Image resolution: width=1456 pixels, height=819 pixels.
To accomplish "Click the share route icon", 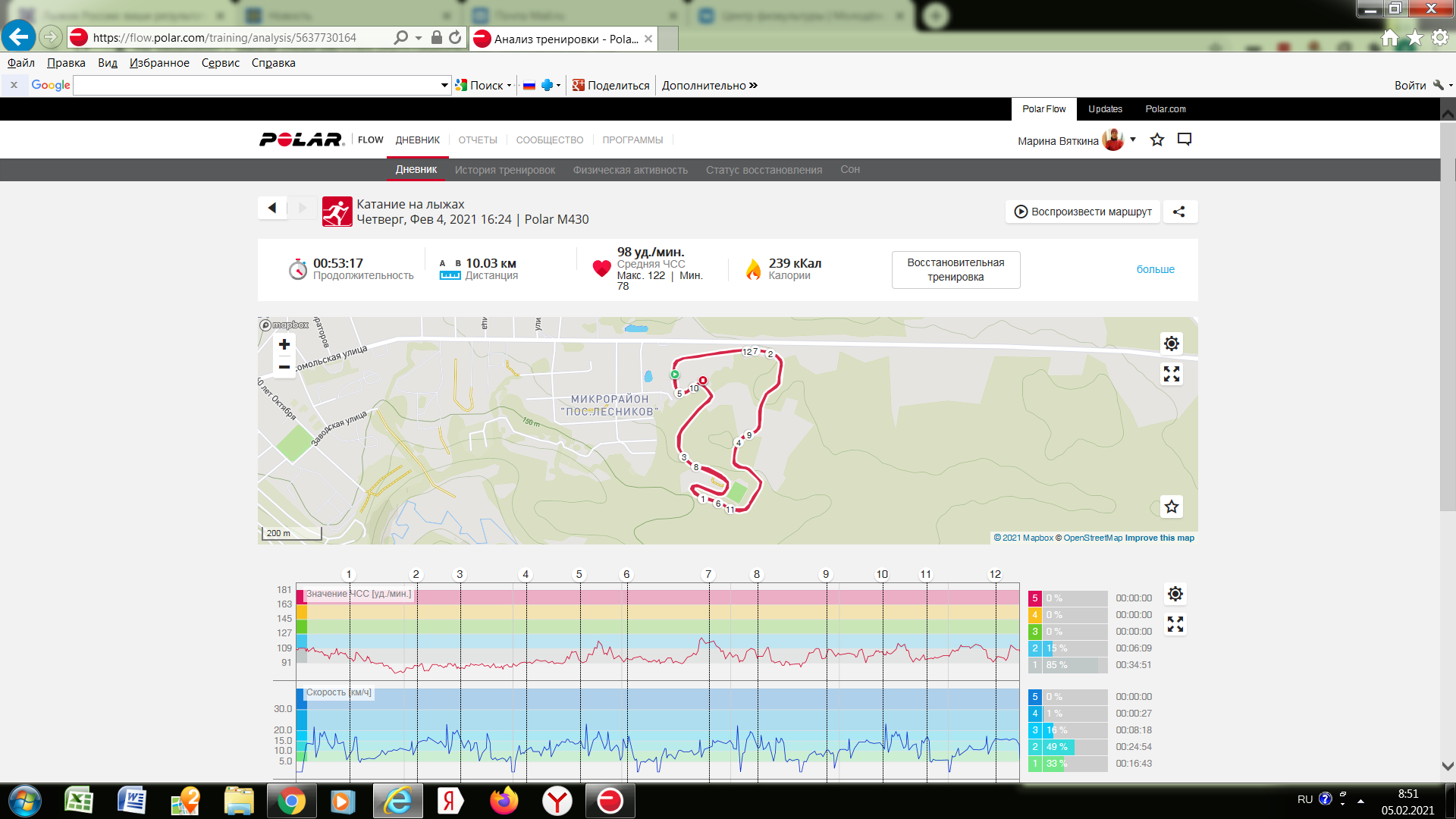I will click(1178, 212).
